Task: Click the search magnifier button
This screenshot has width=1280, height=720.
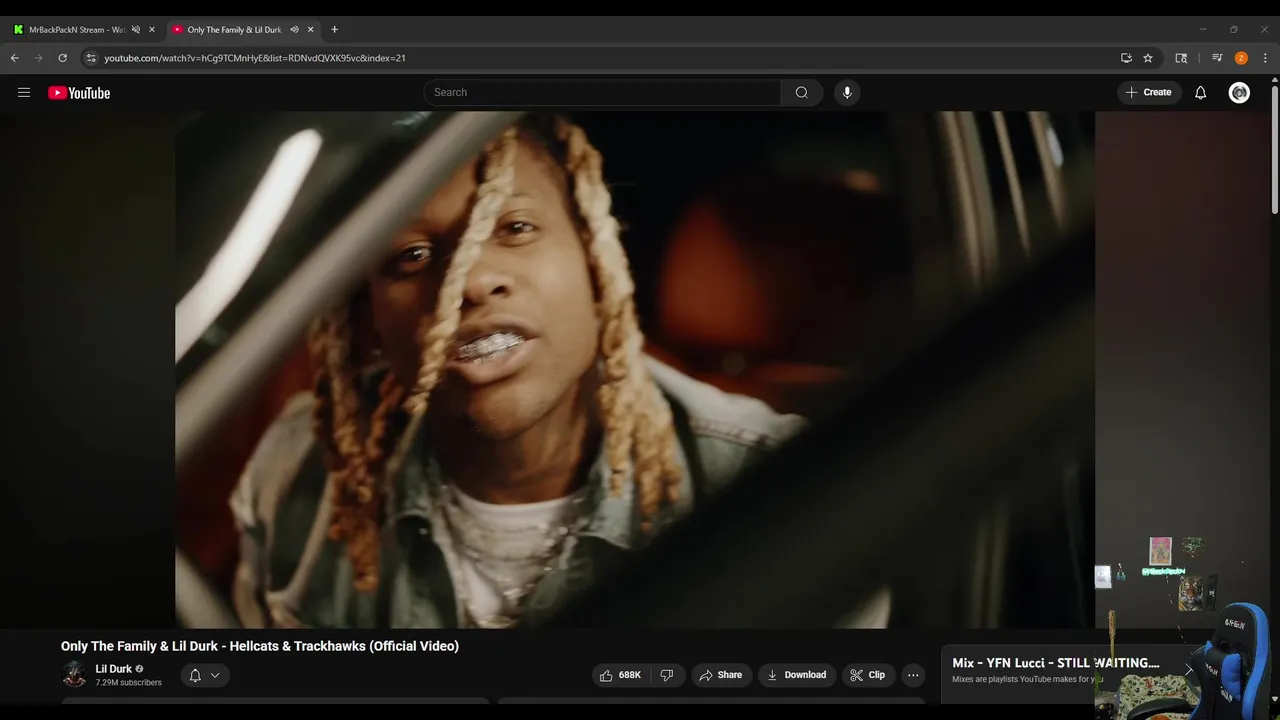Action: 802,92
